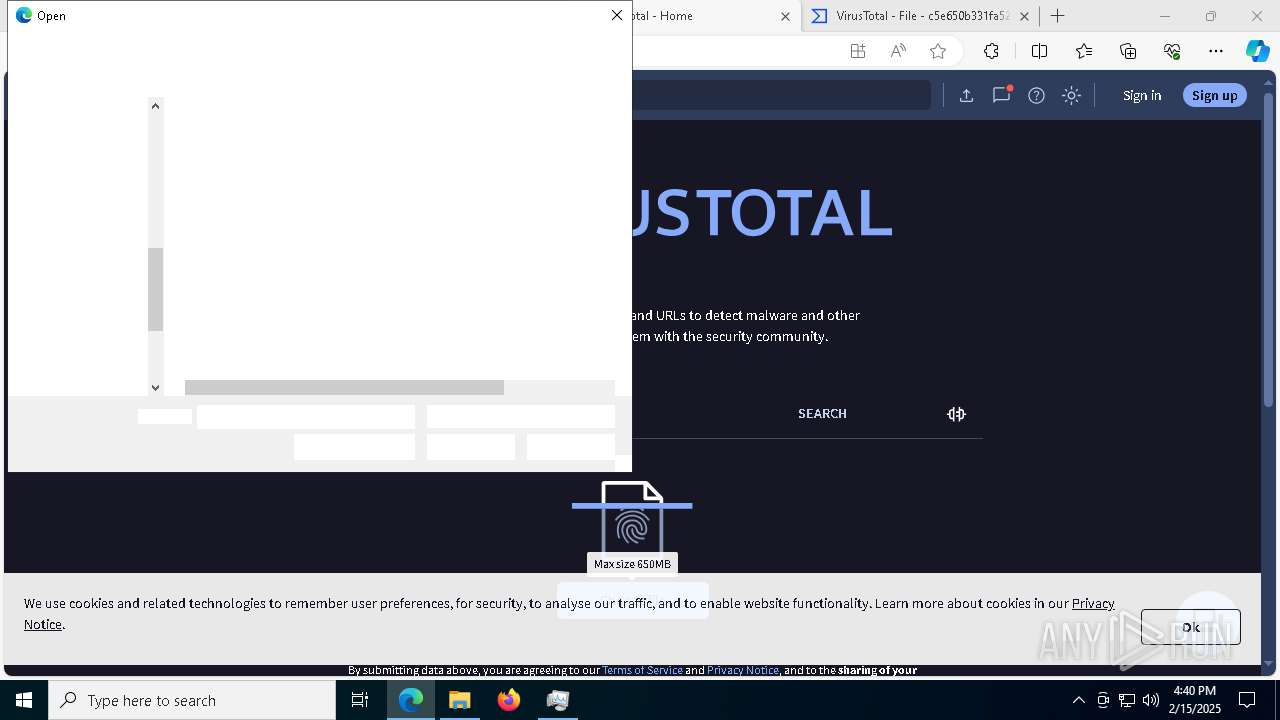The height and width of the screenshot is (720, 1280).
Task: Click the page scroll-down arrow
Action: click(1270, 663)
